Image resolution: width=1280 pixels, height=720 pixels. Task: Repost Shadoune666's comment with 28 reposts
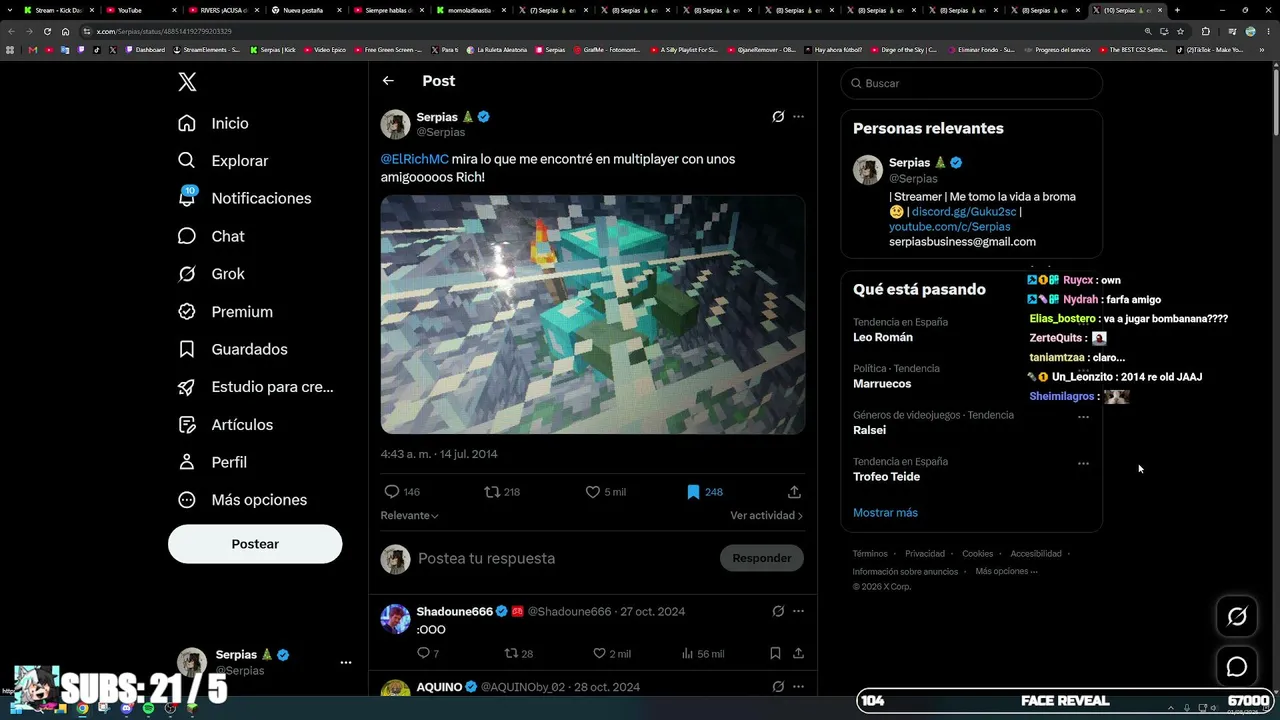(518, 654)
